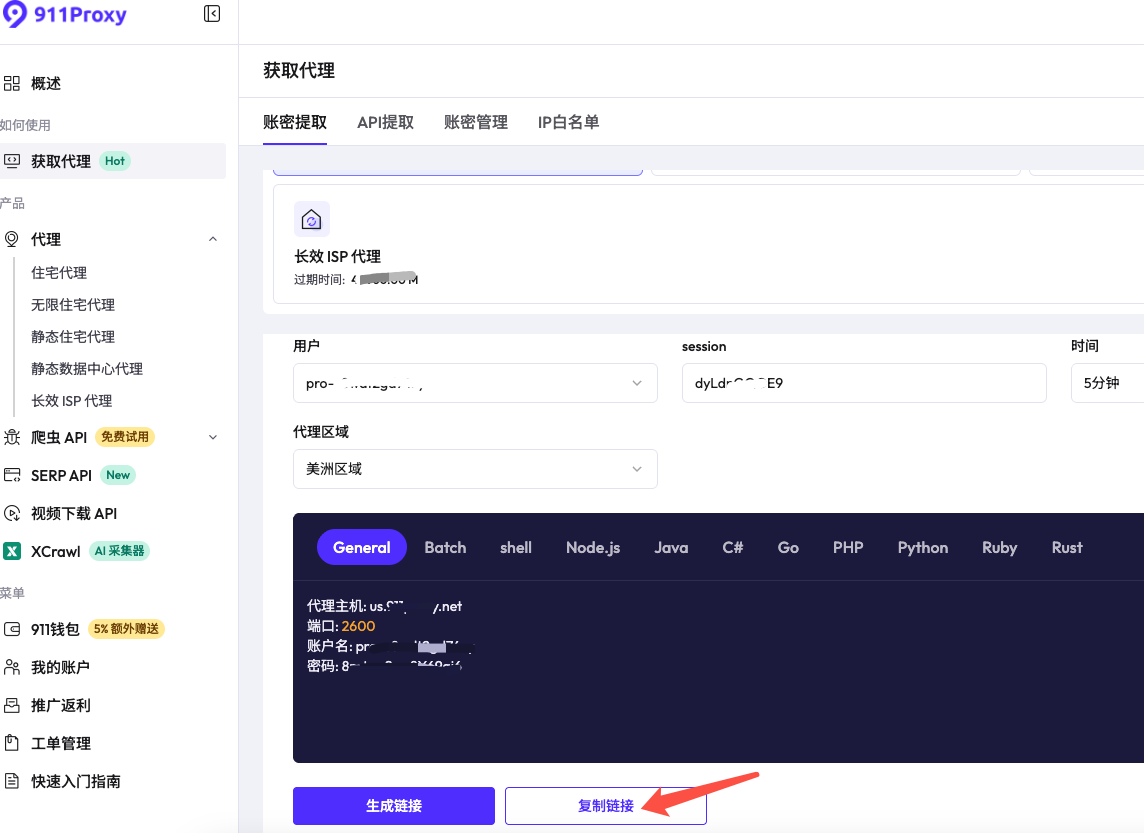1144x833 pixels.
Task: Click the 快速入门指南 document icon
Action: point(12,781)
